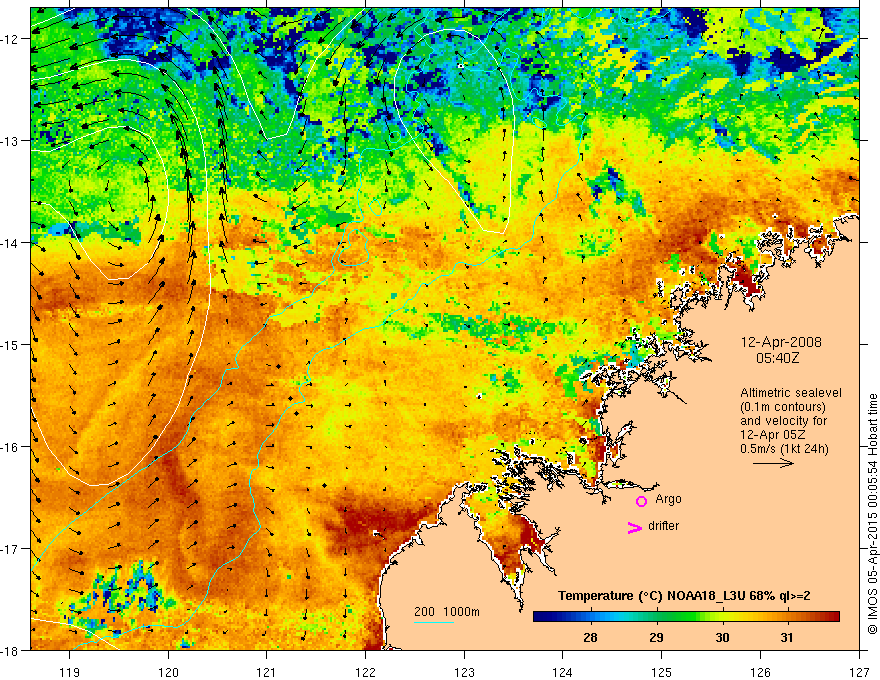Click the magenta Argo circle legend symbol

641,501
